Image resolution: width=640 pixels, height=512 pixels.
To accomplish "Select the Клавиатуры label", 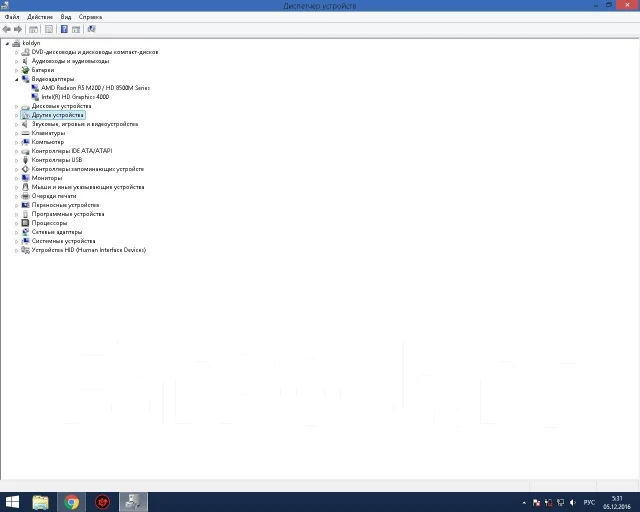I will coord(48,133).
